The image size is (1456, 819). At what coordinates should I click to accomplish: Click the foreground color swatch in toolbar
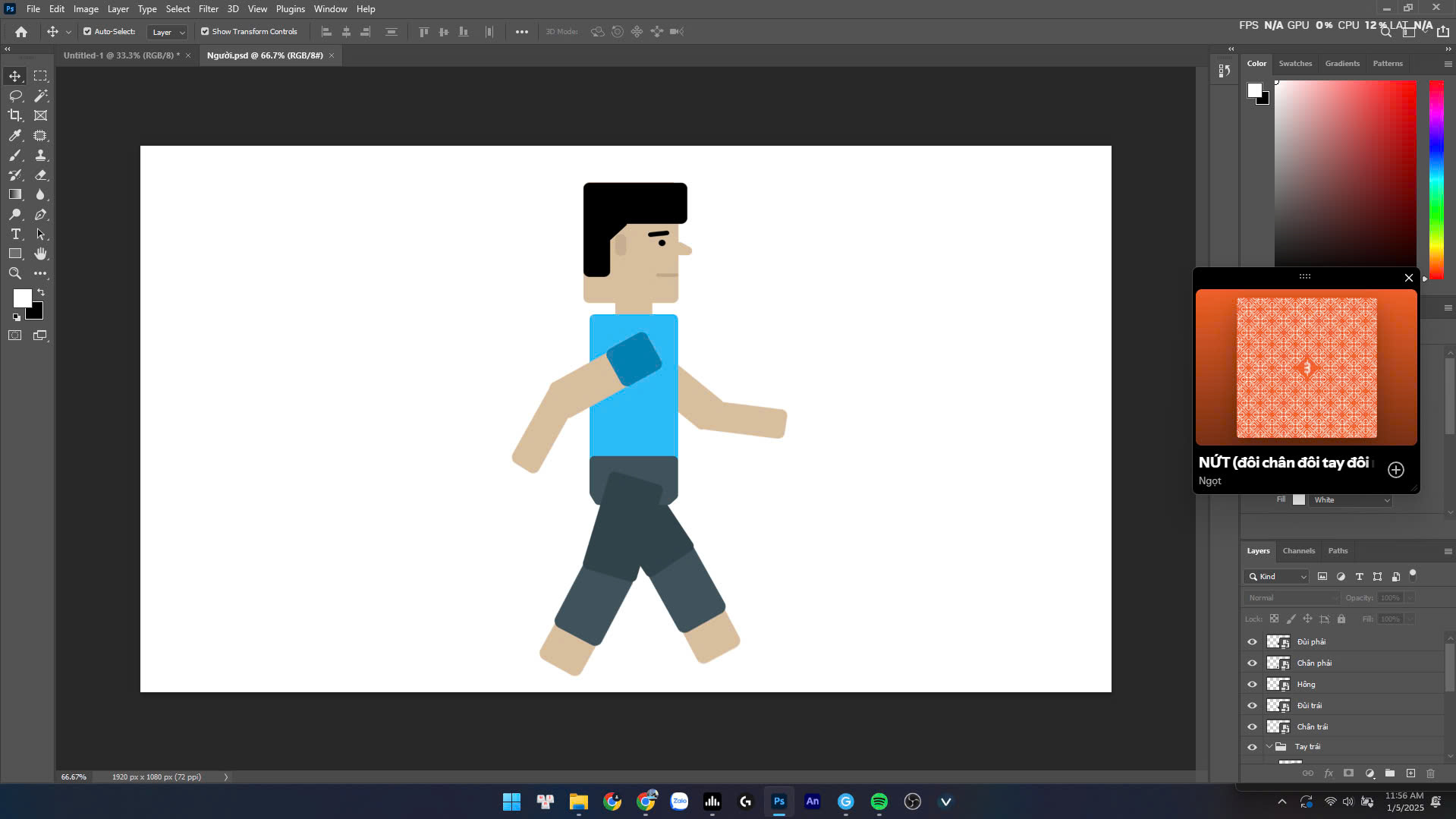[x=22, y=298]
